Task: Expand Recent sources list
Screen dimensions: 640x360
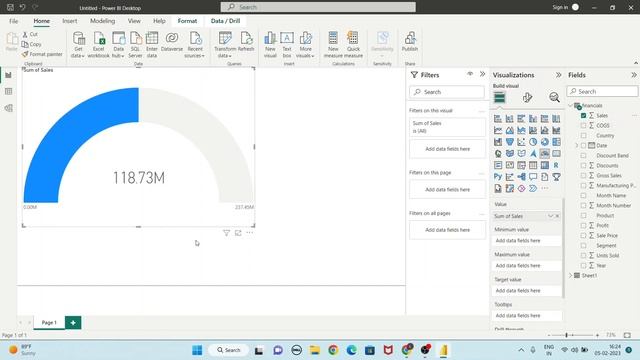Action: [195, 44]
